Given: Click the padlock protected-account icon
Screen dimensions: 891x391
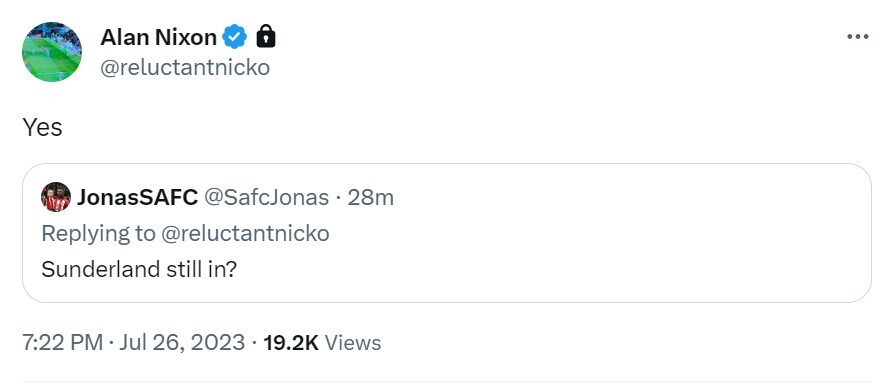Looking at the screenshot, I should pos(266,37).
